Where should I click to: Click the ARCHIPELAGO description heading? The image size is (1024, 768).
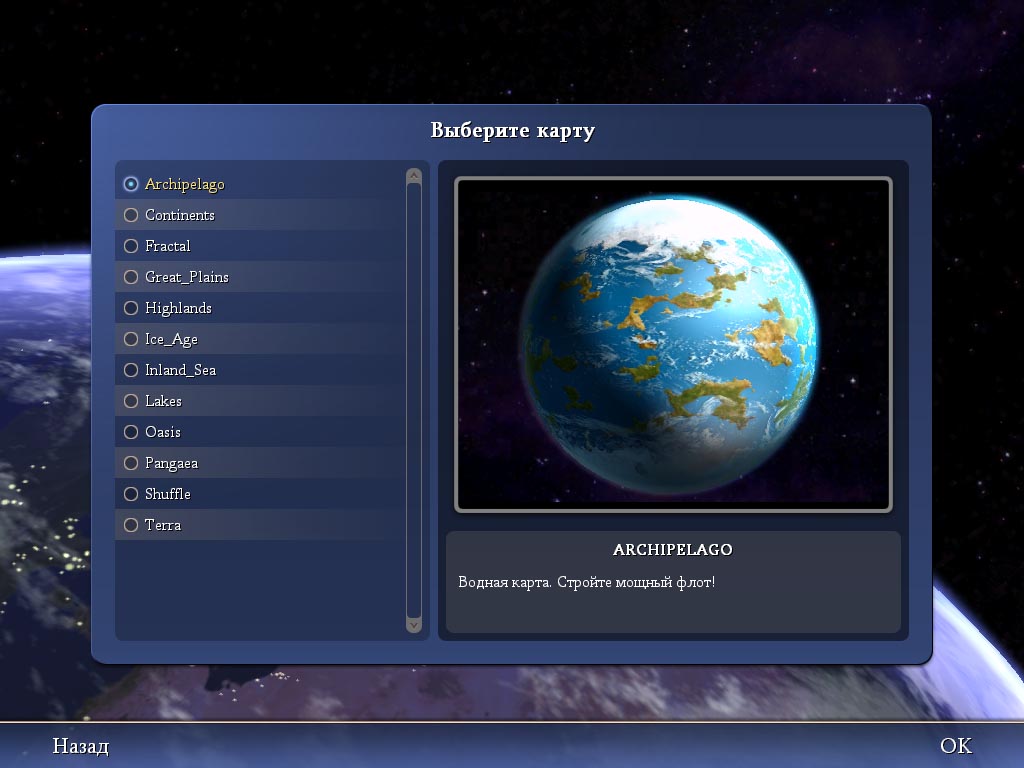673,550
